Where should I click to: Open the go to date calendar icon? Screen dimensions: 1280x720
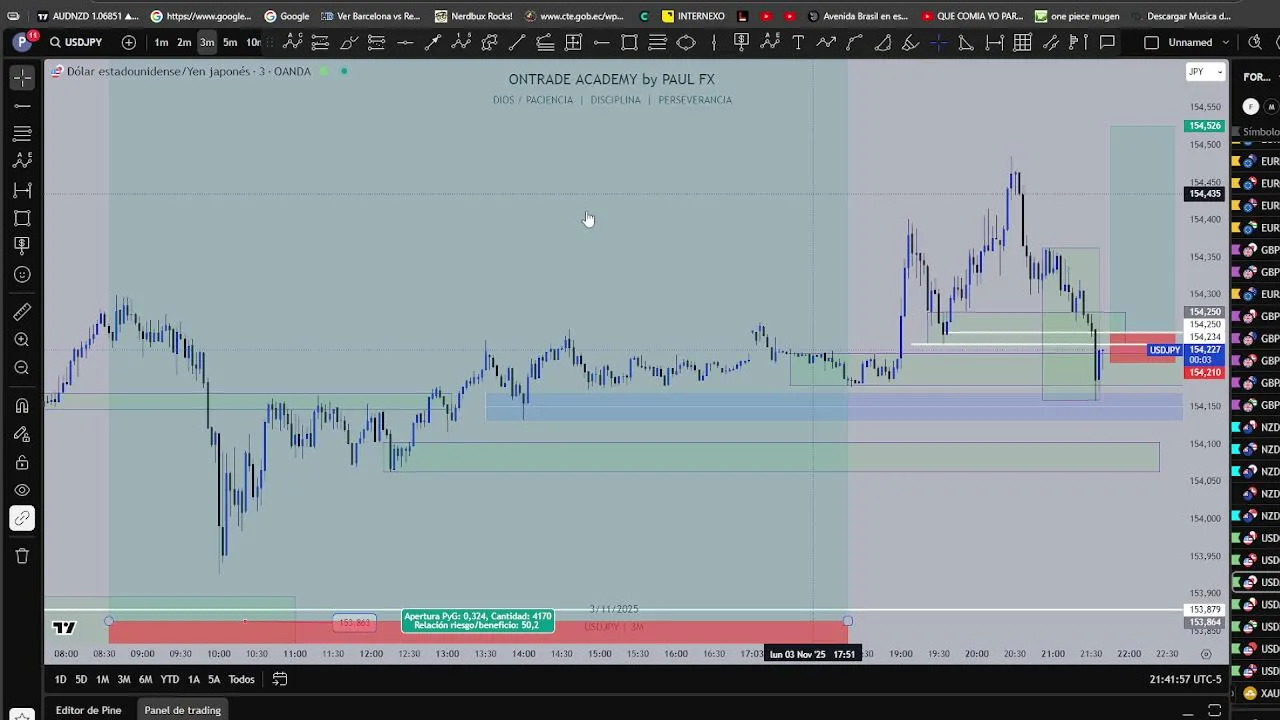(280, 679)
